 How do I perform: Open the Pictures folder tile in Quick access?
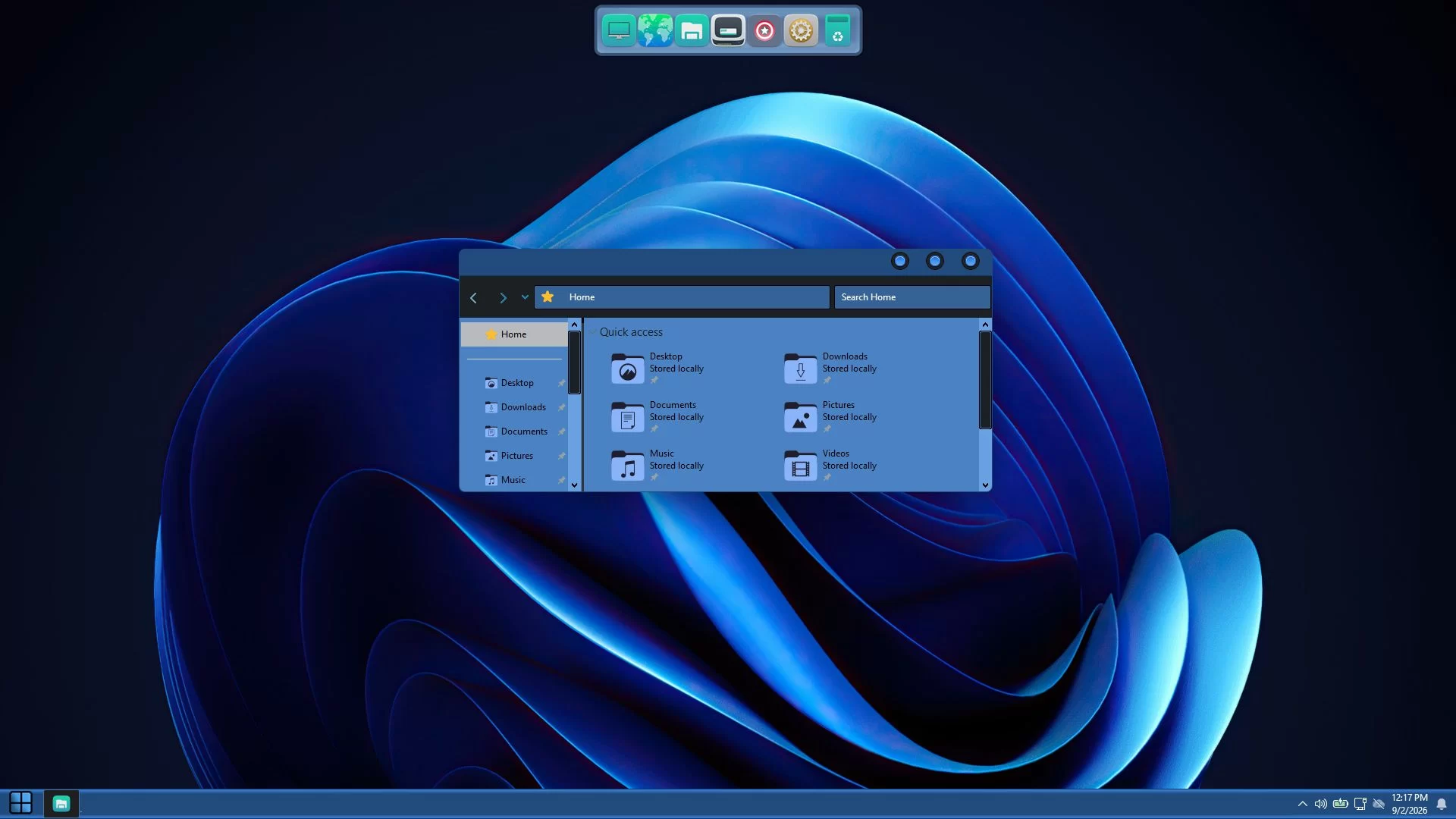tap(830, 416)
